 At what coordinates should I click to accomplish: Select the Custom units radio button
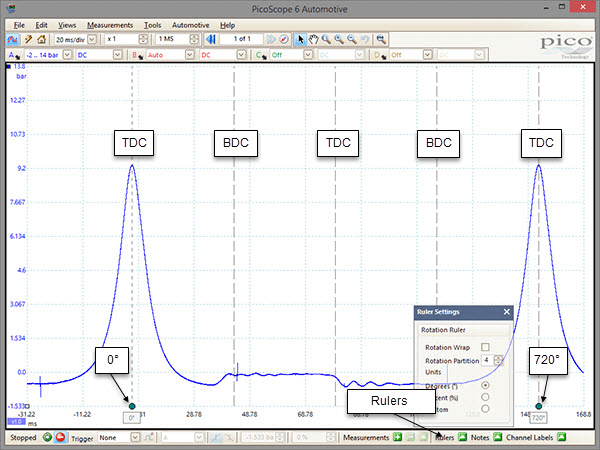[x=485, y=409]
